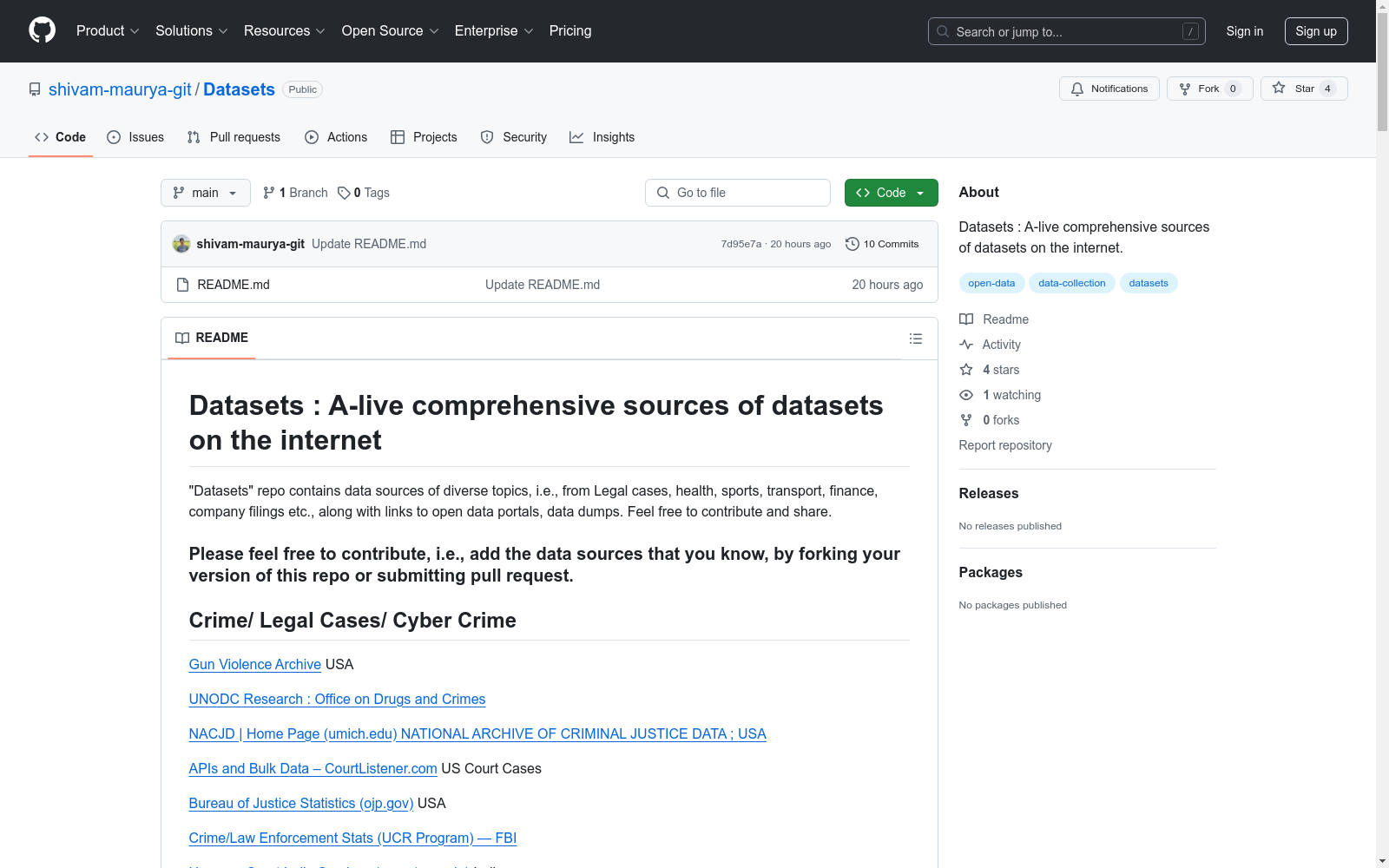The image size is (1389, 868).
Task: Click the datasets topic tag
Action: coord(1149,283)
